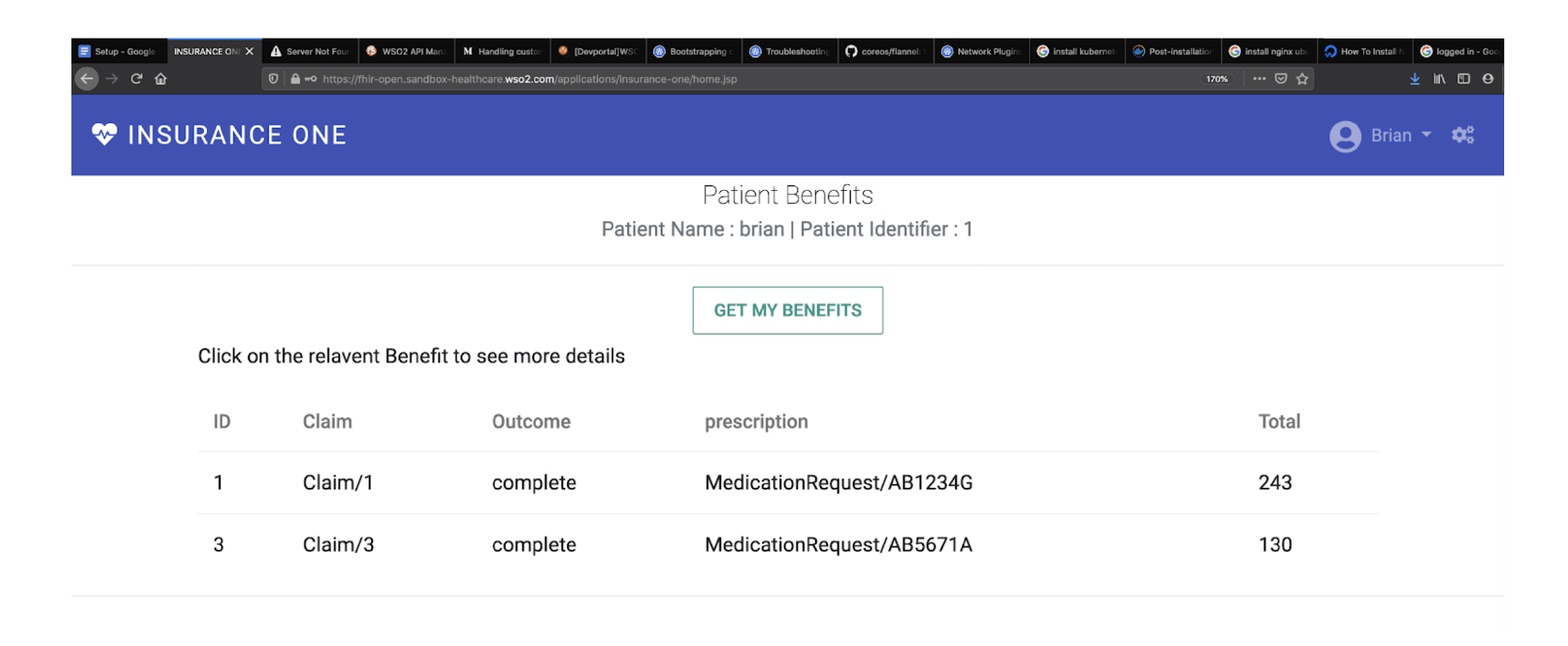Switch to the [Devportal]WSO tab
This screenshot has height=646, width=1568.
click(598, 52)
